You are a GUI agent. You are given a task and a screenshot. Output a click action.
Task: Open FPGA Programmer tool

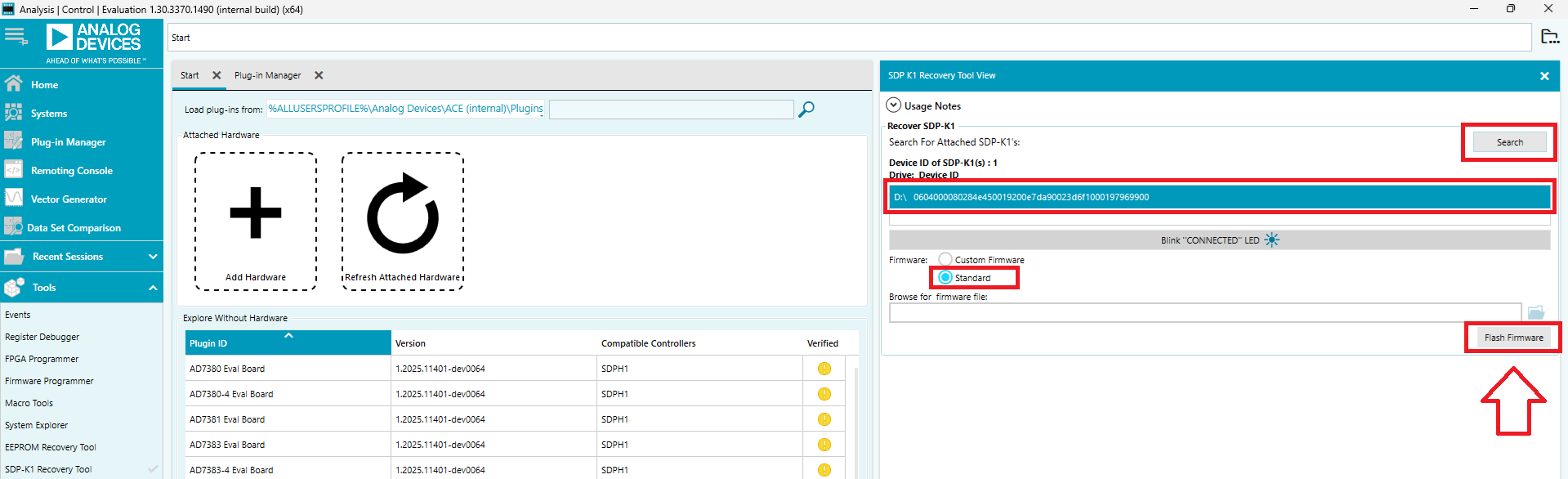coord(42,359)
